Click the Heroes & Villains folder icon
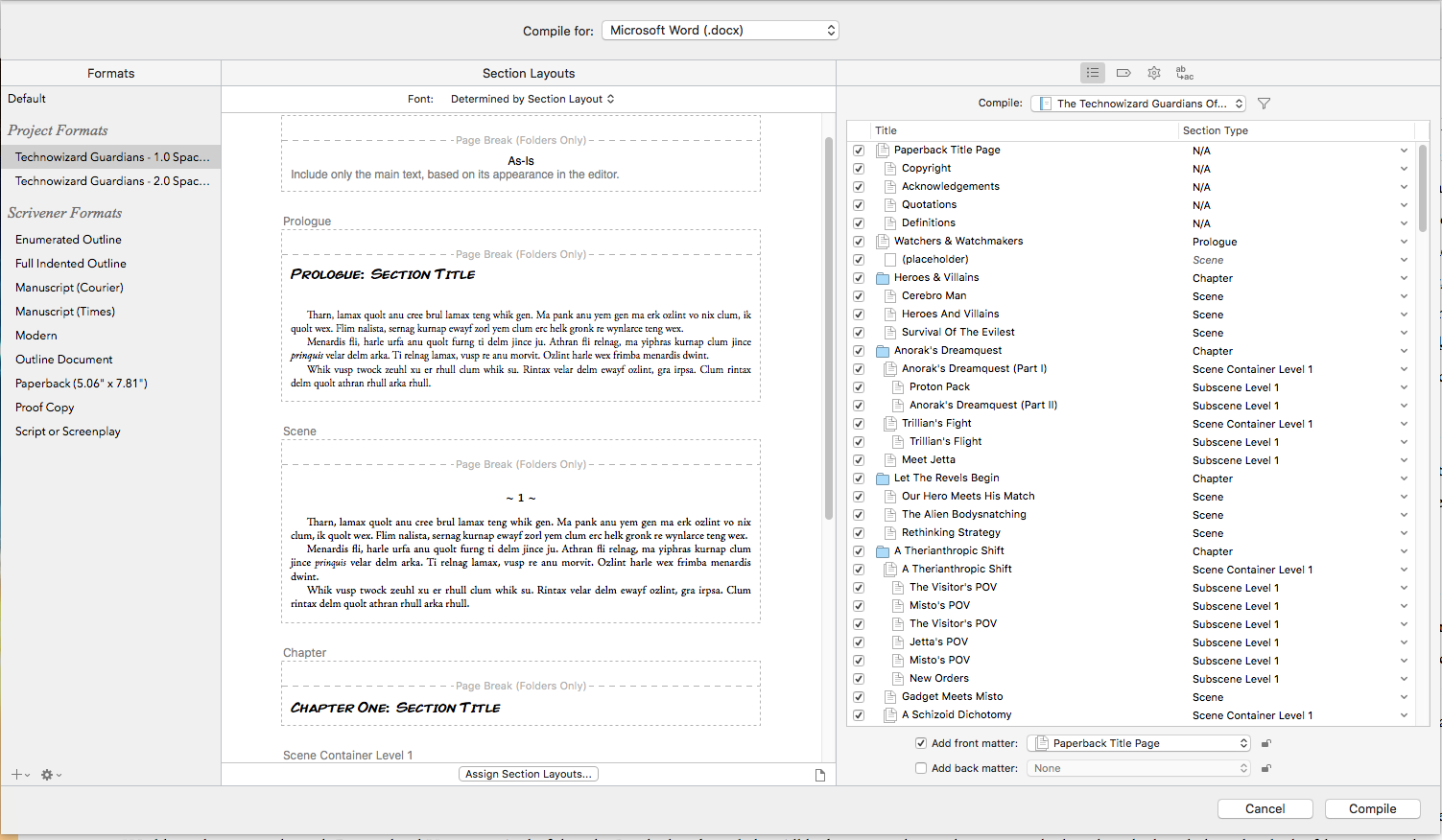This screenshot has height=840, width=1442. coord(883,278)
